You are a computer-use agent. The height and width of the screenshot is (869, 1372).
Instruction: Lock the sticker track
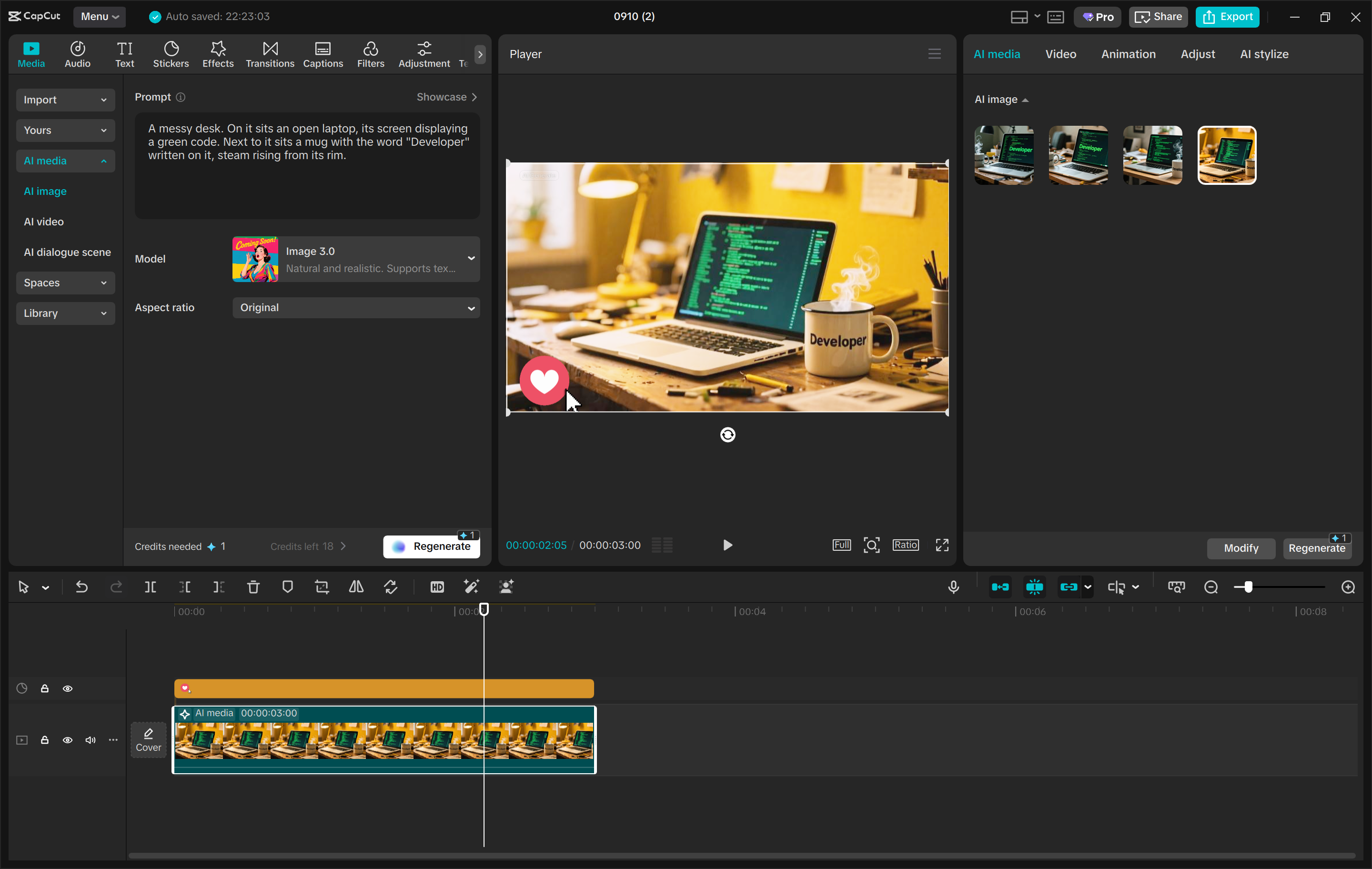(x=44, y=688)
